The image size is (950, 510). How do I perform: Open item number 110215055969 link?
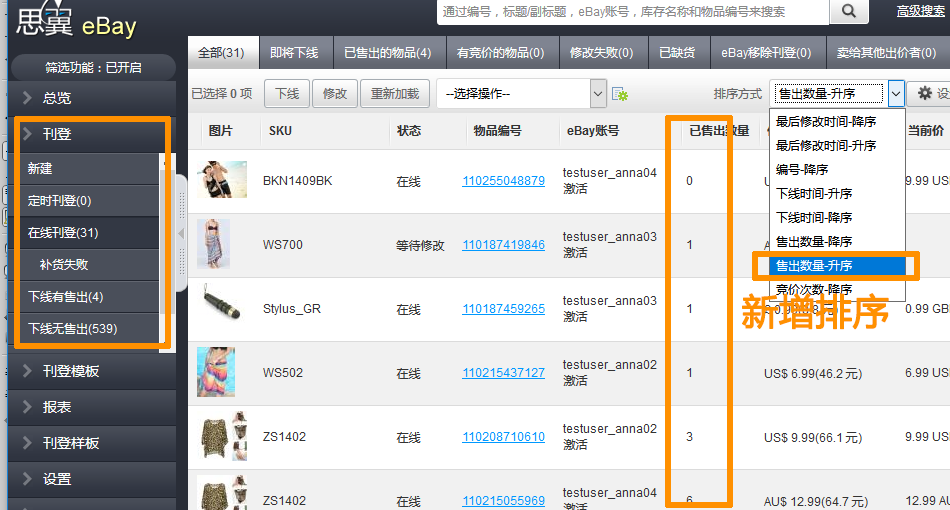pyautogui.click(x=503, y=501)
